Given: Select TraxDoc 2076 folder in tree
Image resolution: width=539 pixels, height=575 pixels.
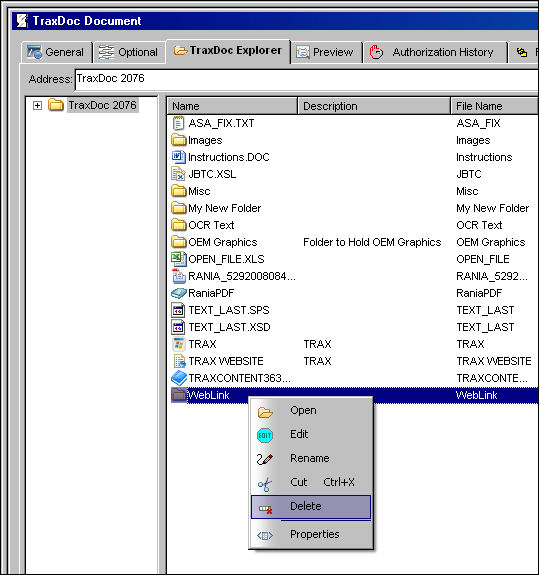Looking at the screenshot, I should click(x=102, y=105).
